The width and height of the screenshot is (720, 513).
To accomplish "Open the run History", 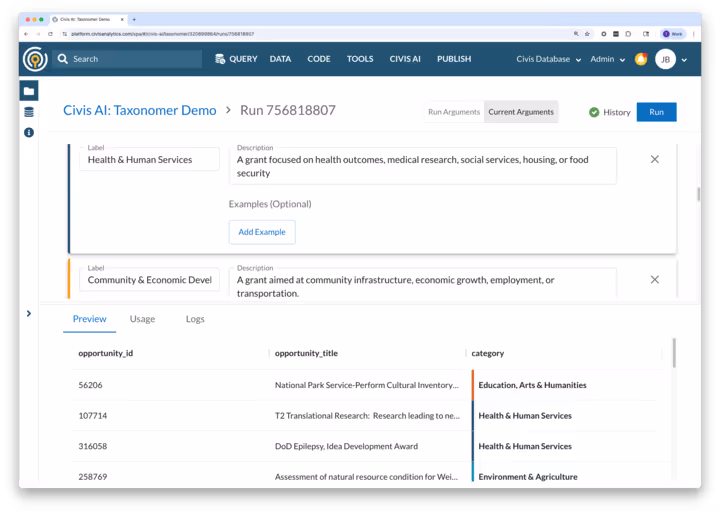I will coord(617,112).
